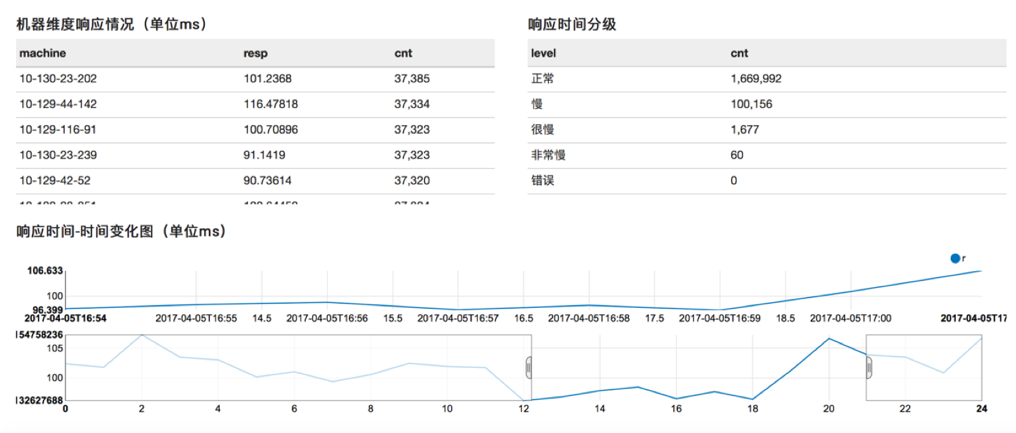The width and height of the screenshot is (1016, 433).
Task: Select row for machine 10-130-23-202
Action: coord(255,79)
